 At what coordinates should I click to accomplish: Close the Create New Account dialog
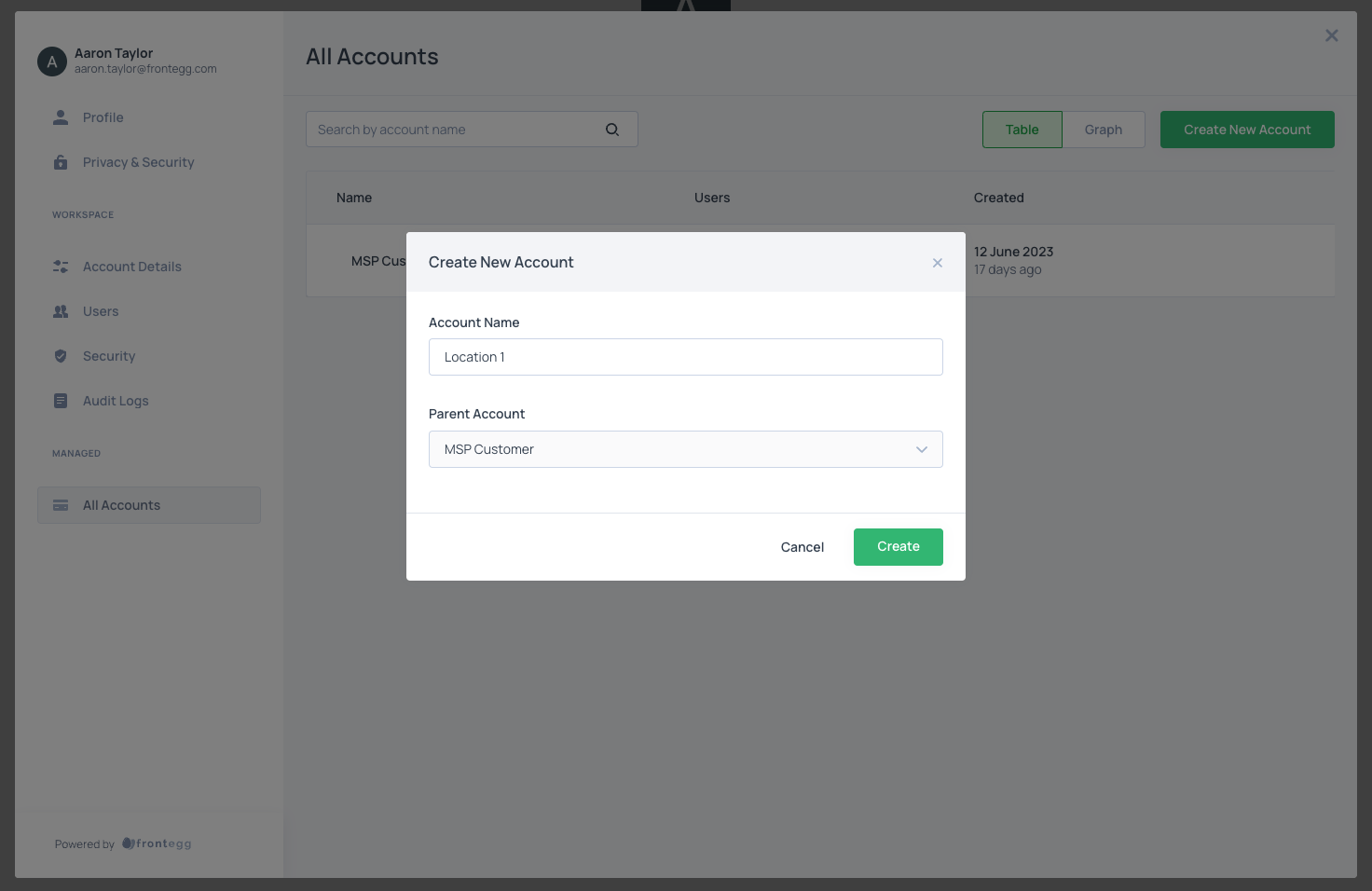click(x=937, y=263)
